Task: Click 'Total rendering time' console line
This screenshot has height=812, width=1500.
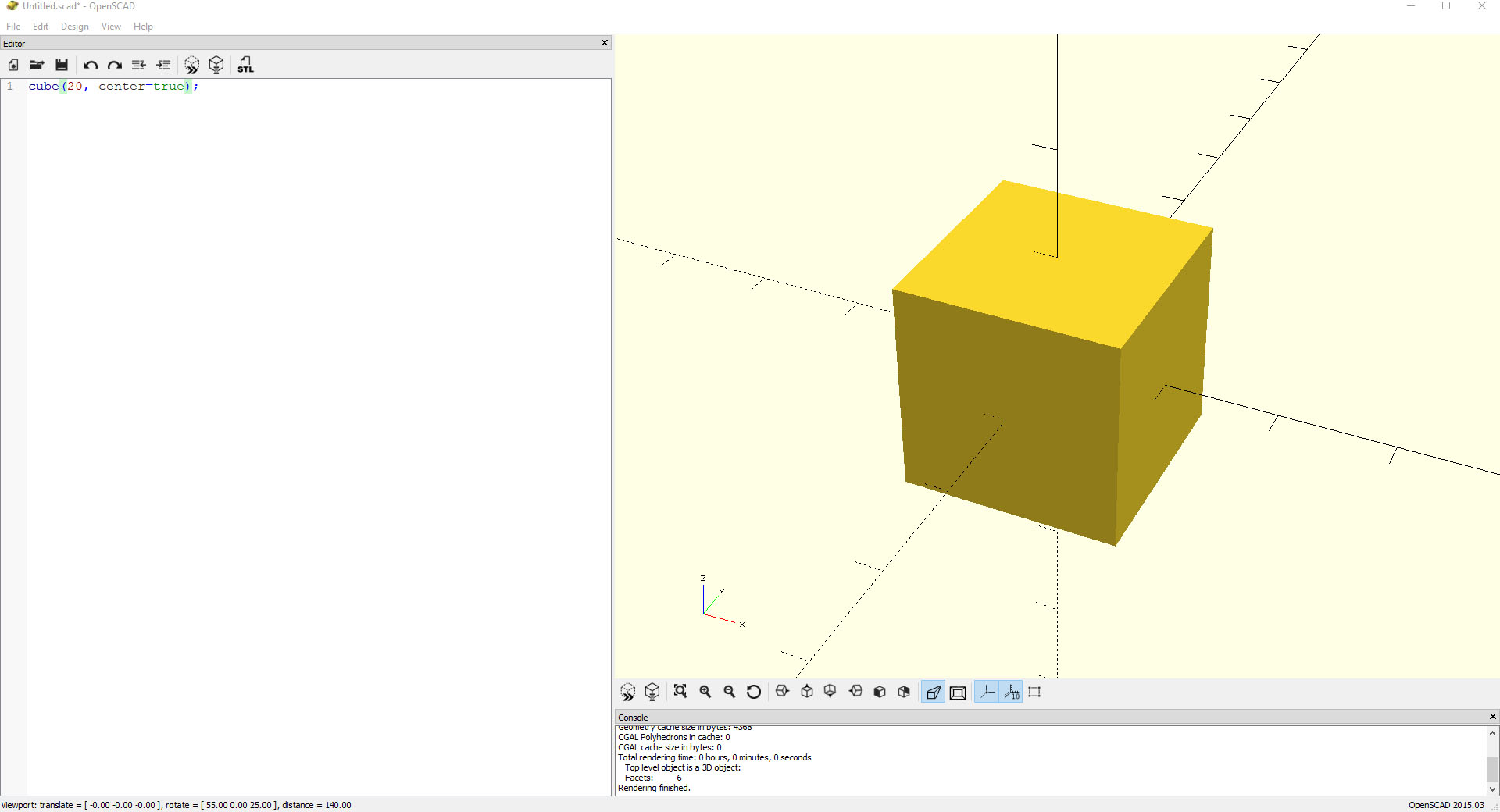Action: [715, 757]
